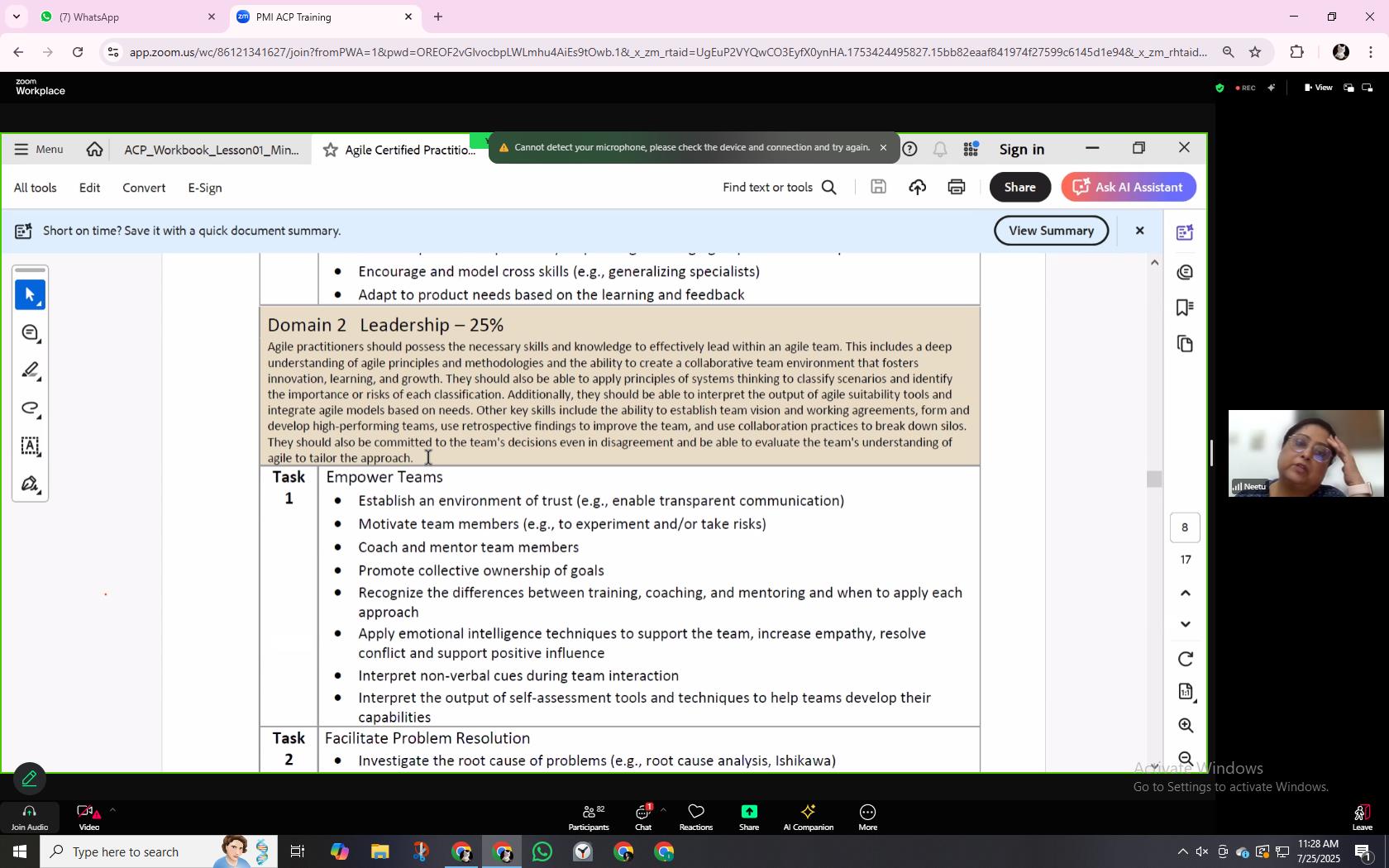Open the Edit tool menu
This screenshot has height=868, width=1389.
(89, 188)
